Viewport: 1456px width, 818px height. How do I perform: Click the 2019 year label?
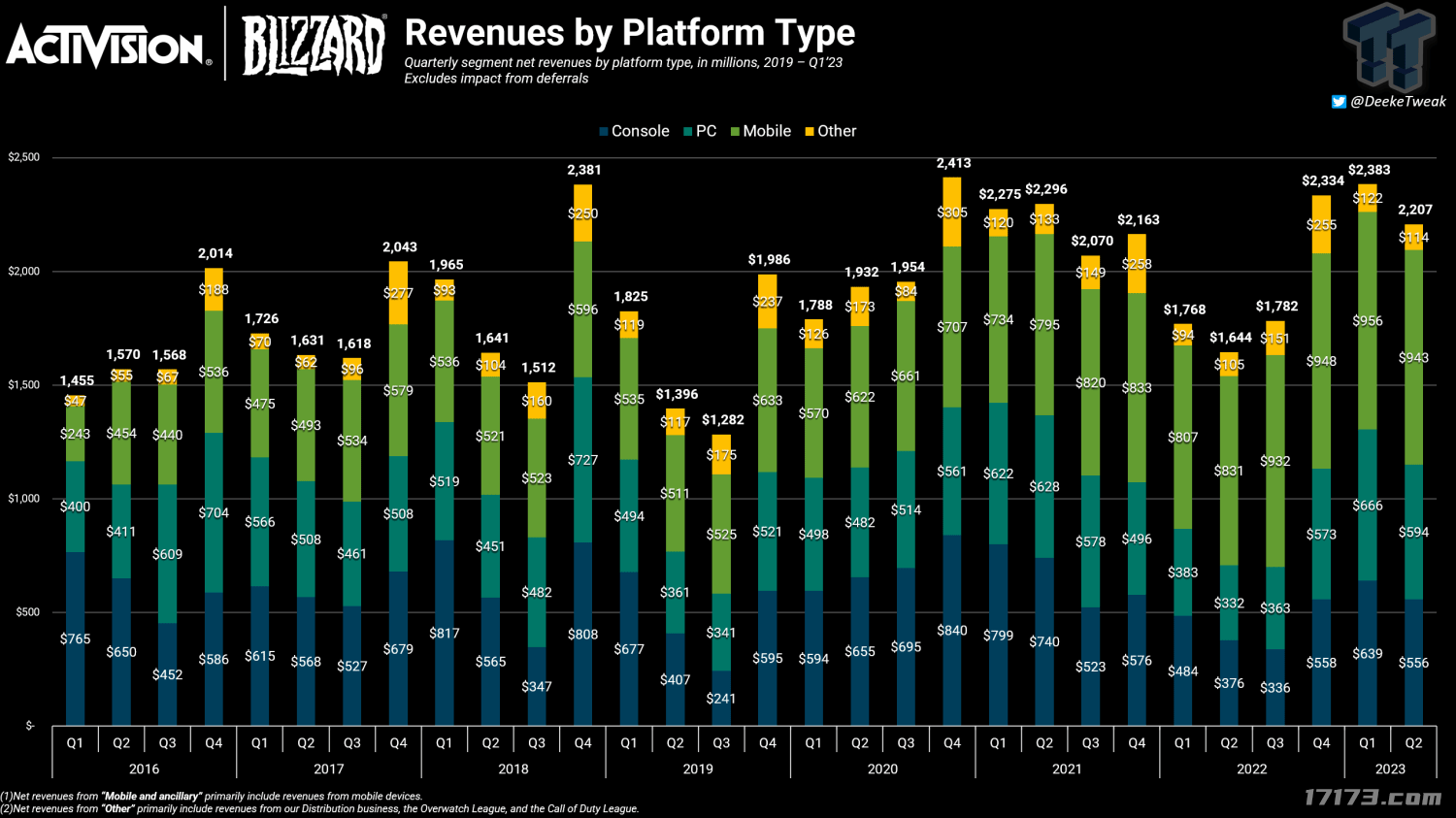pos(698,769)
